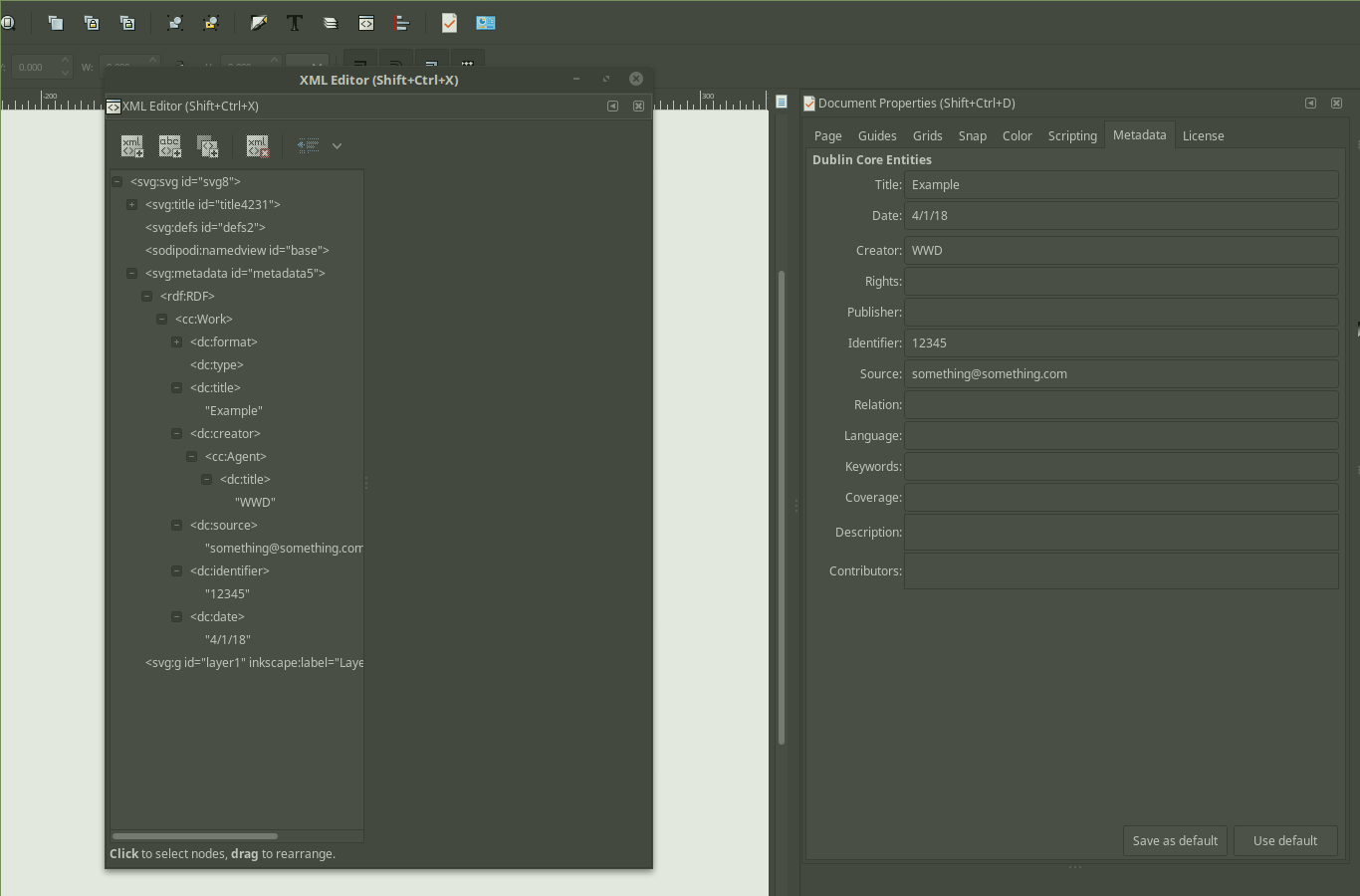
Task: Switch to the Color tab
Action: [x=1017, y=135]
